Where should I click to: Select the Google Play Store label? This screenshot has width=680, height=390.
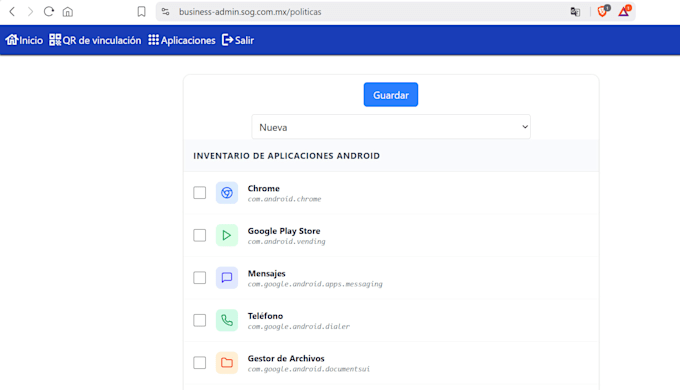(284, 231)
